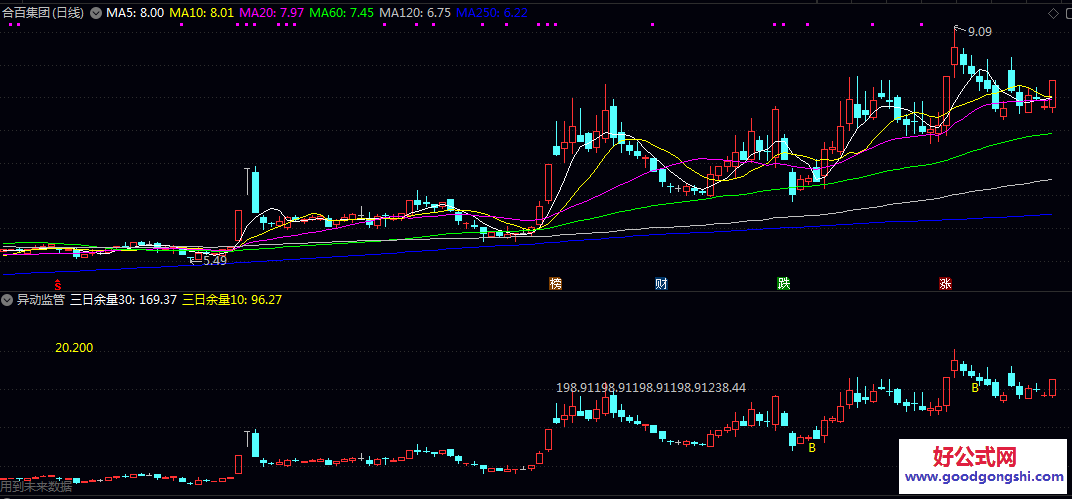Screen dimensions: 1072x499
Task: Open the www.goodgongshi.com watermark link
Action: coord(986,478)
